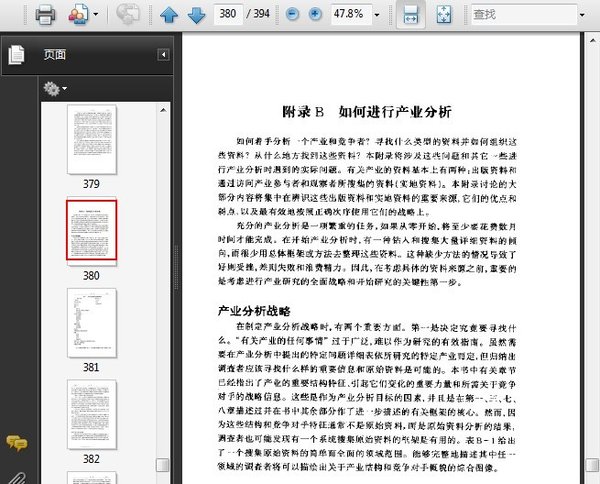Open the attachments paperclip icon
The width and height of the screenshot is (600, 484).
(x=18, y=478)
